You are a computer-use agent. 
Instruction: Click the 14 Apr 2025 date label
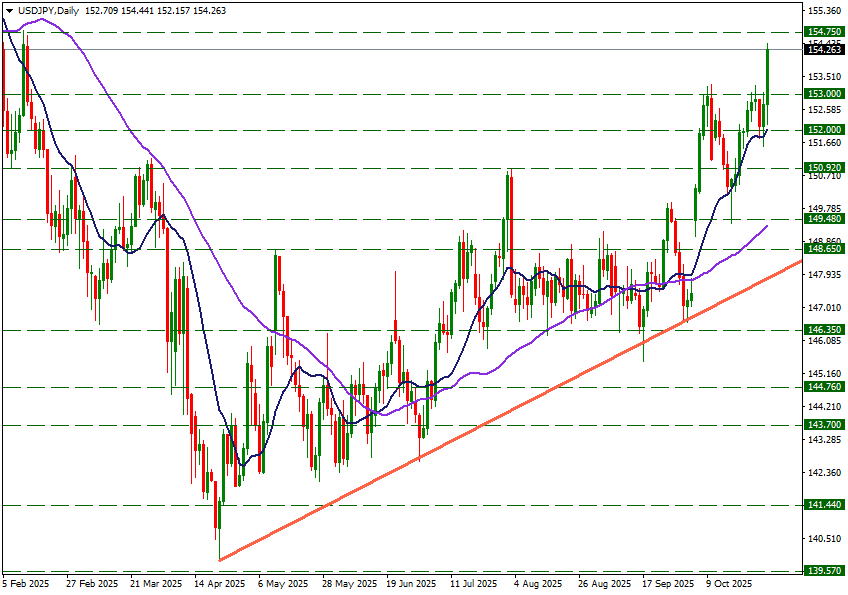[220, 582]
